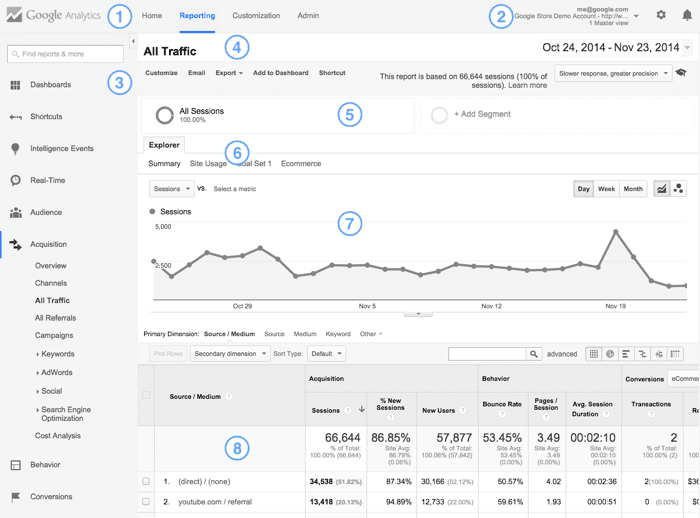This screenshot has height=518, width=700.
Task: Click the table search magnifier button
Action: point(534,354)
